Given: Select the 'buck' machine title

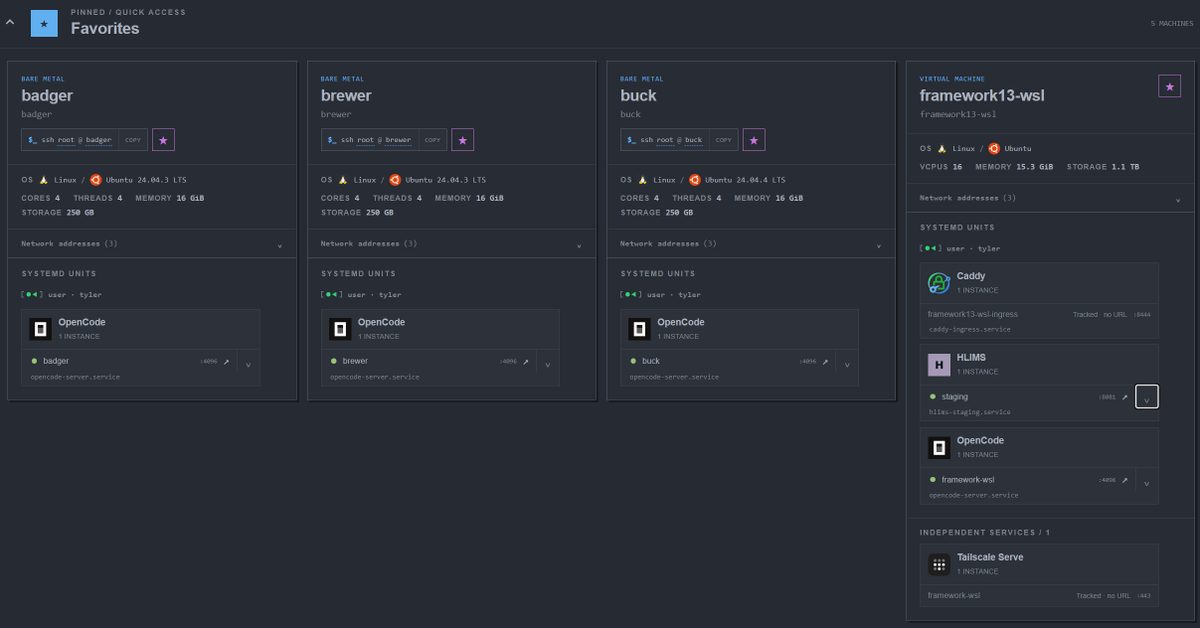Looking at the screenshot, I should pyautogui.click(x=639, y=96).
